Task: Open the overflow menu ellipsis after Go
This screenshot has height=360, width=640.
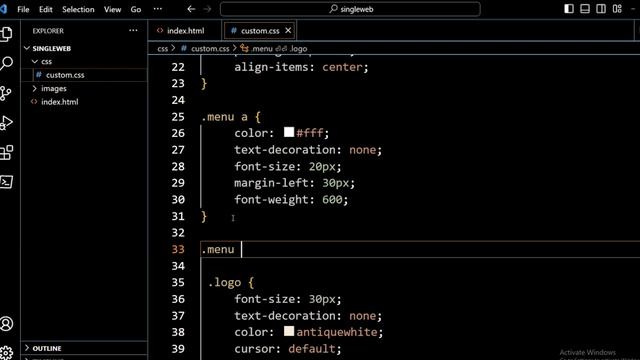Action: coord(158,9)
